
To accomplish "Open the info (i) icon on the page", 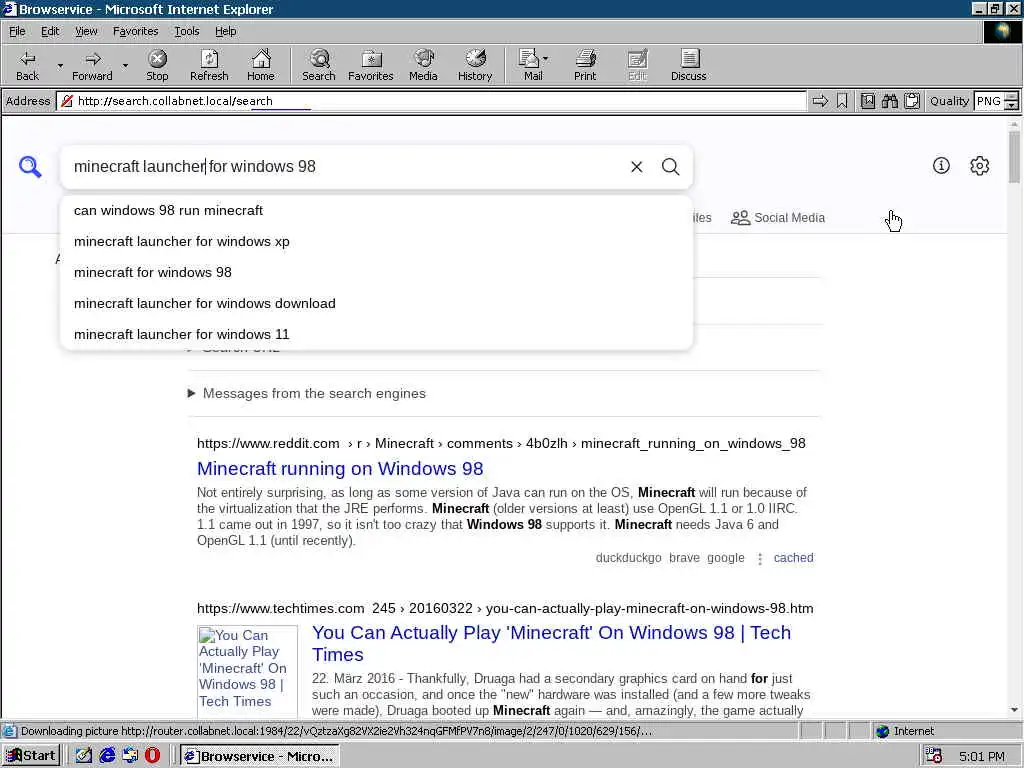I will coord(941,166).
